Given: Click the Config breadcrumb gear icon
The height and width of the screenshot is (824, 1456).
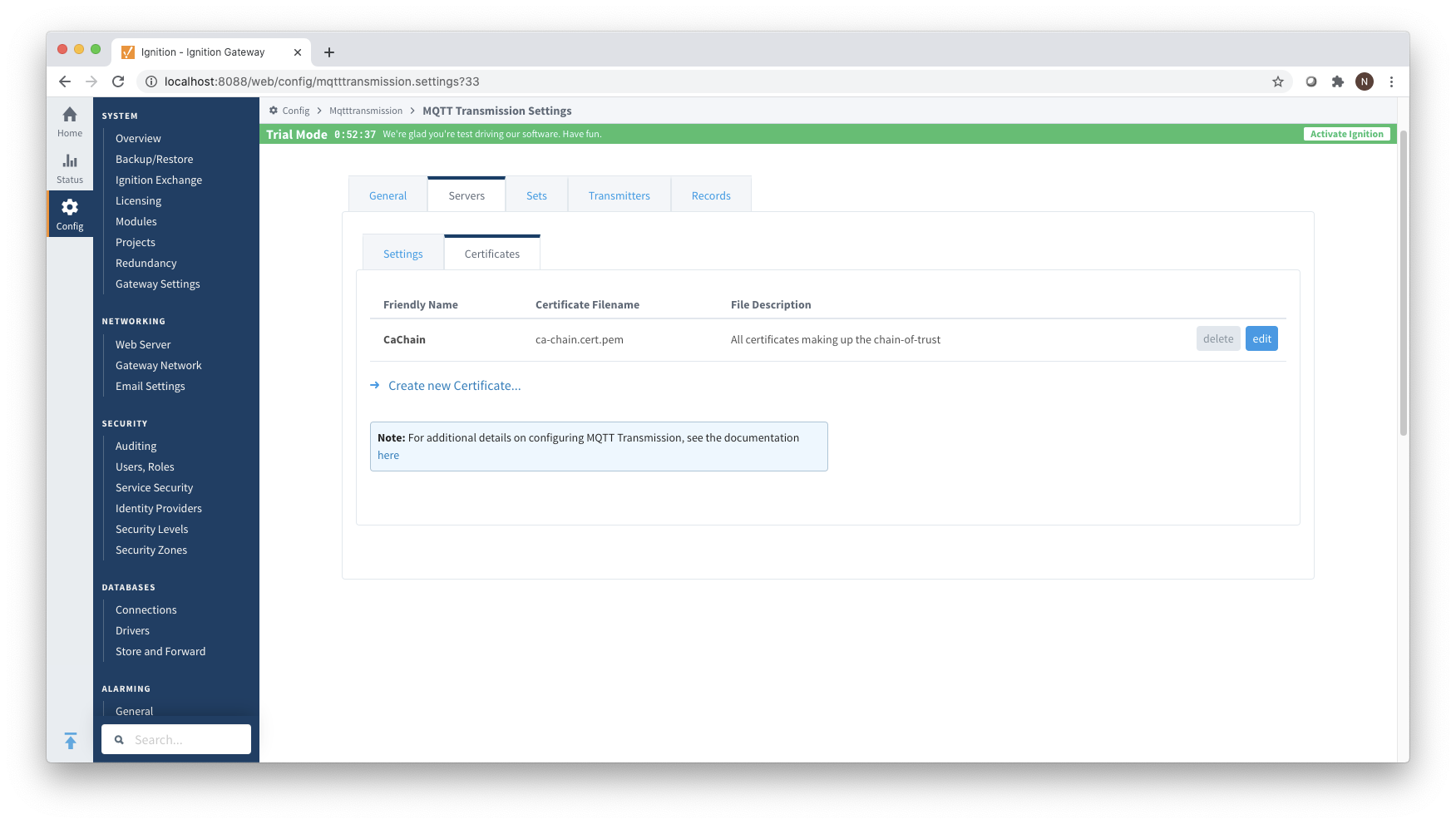Looking at the screenshot, I should click(x=274, y=111).
